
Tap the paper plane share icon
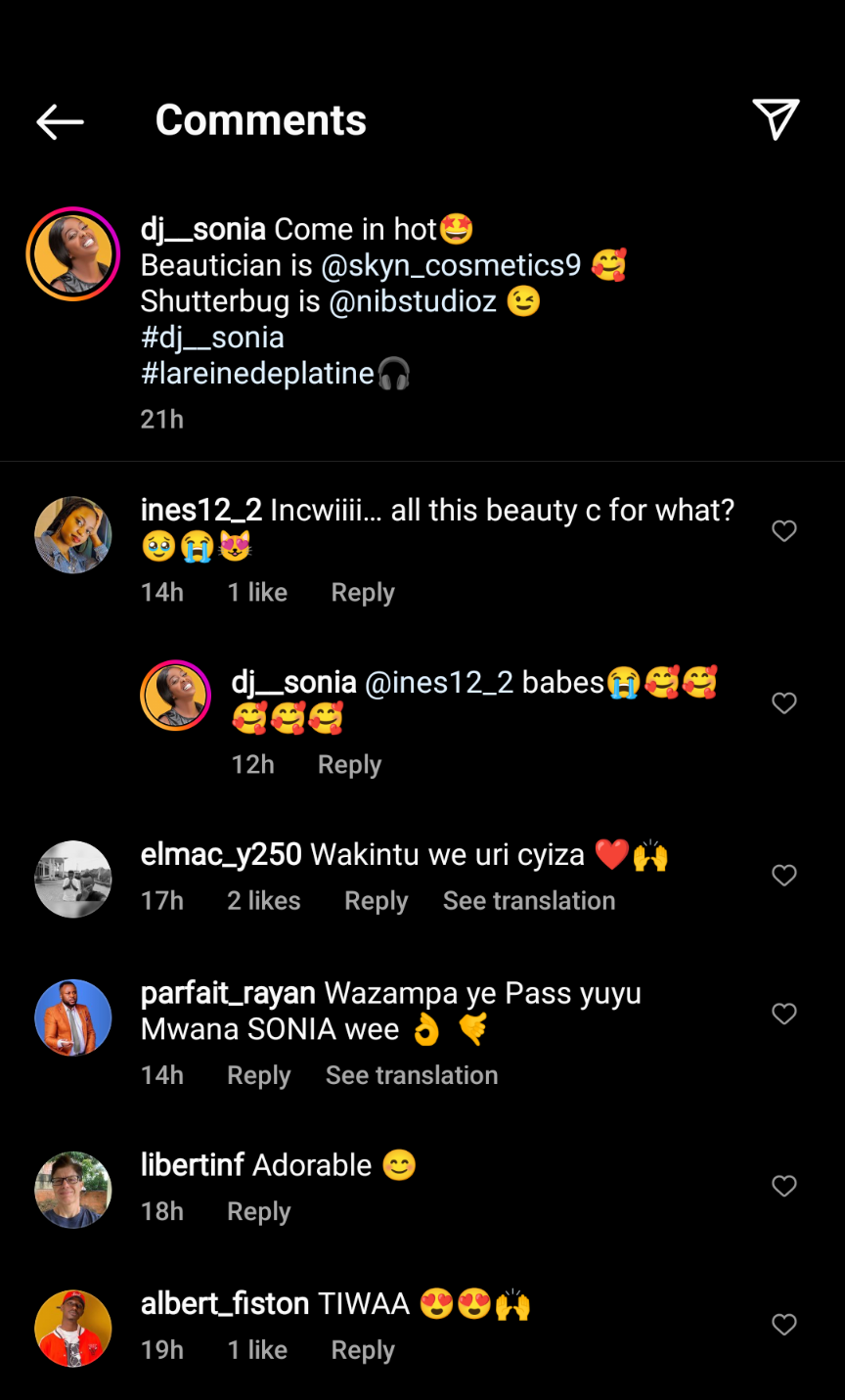[x=777, y=119]
